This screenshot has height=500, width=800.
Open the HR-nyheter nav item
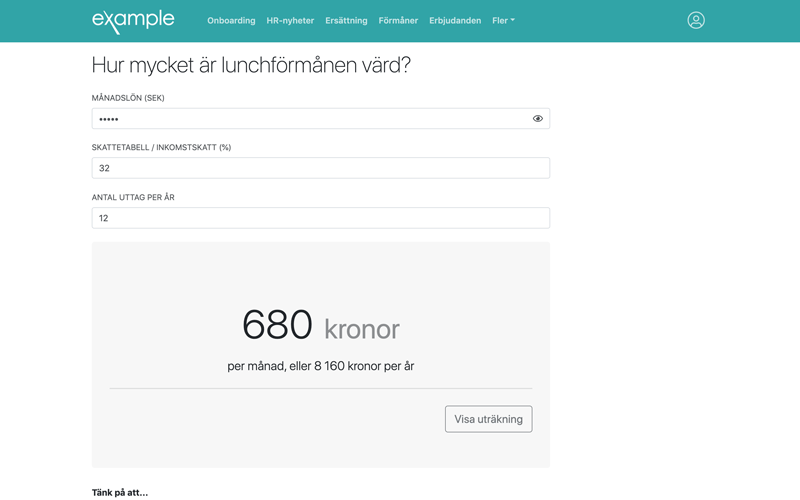pyautogui.click(x=290, y=21)
